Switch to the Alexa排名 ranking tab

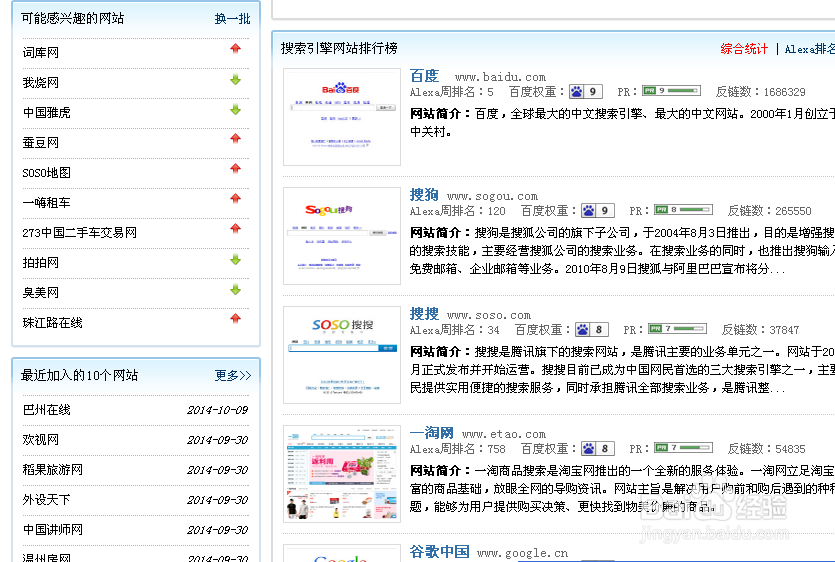pyautogui.click(x=809, y=49)
